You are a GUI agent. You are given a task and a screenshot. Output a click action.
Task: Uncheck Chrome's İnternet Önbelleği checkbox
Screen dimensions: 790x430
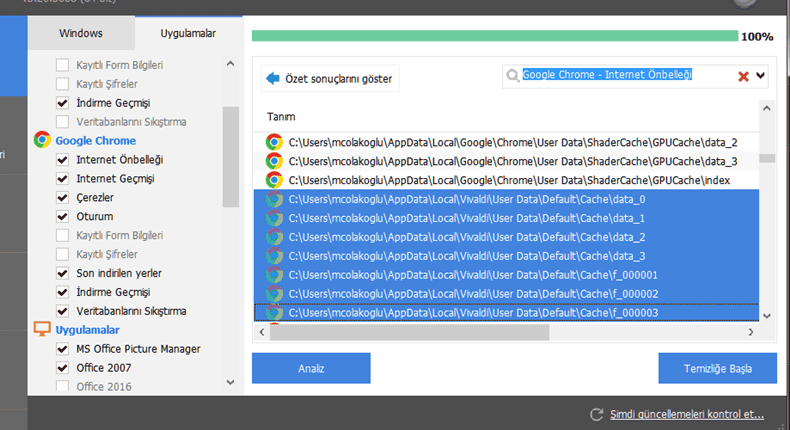[x=62, y=160]
